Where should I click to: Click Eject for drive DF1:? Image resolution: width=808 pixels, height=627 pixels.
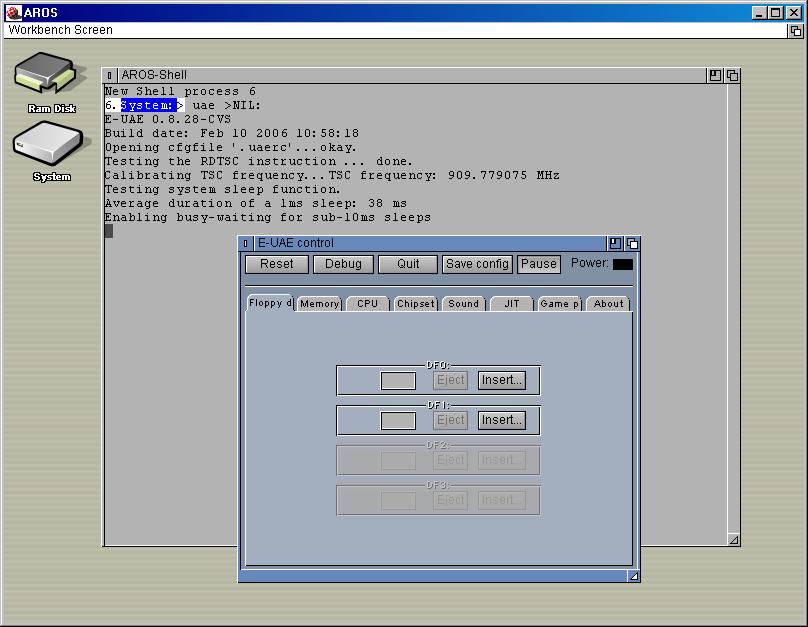coord(450,420)
